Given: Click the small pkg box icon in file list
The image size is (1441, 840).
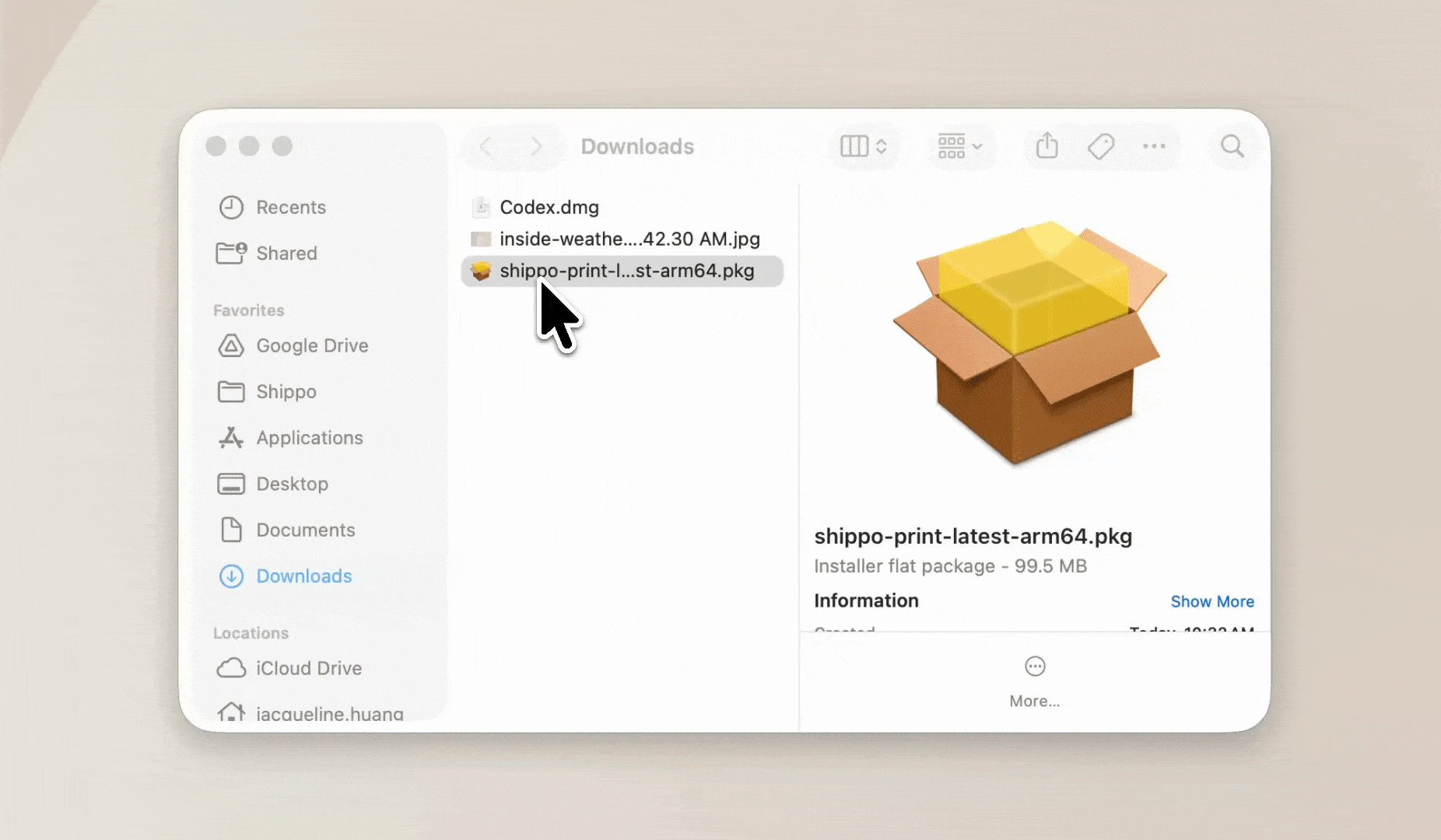Looking at the screenshot, I should pyautogui.click(x=481, y=271).
